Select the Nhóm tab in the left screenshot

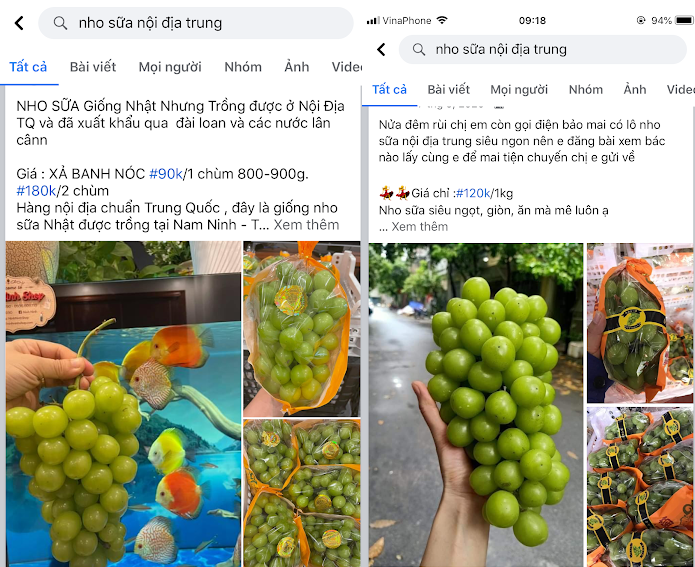(x=243, y=67)
